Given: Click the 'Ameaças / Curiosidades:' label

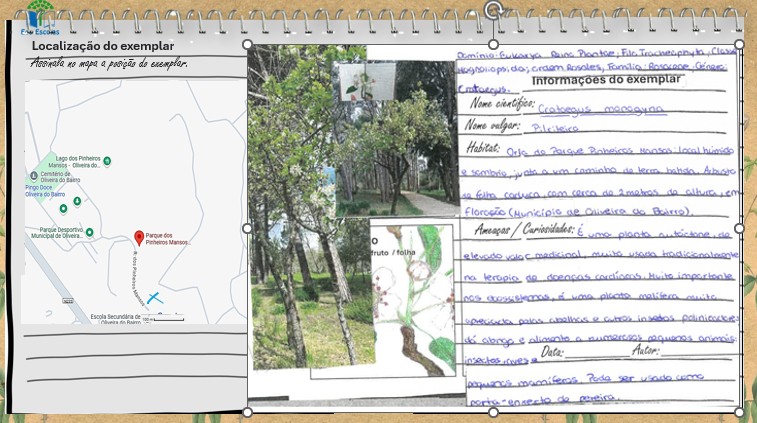Looking at the screenshot, I should coord(525,229).
